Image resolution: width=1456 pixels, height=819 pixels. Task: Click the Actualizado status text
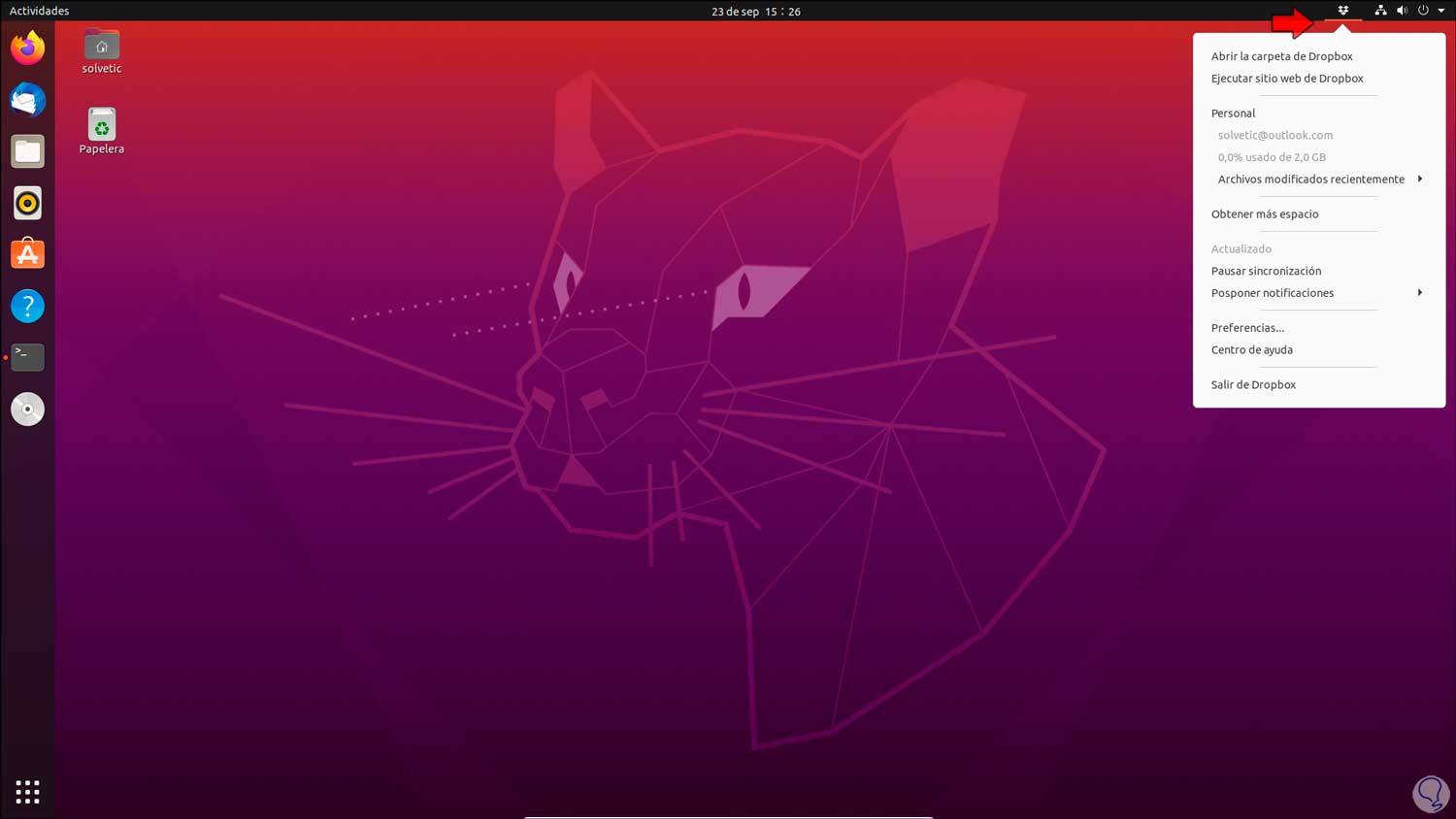1241,249
